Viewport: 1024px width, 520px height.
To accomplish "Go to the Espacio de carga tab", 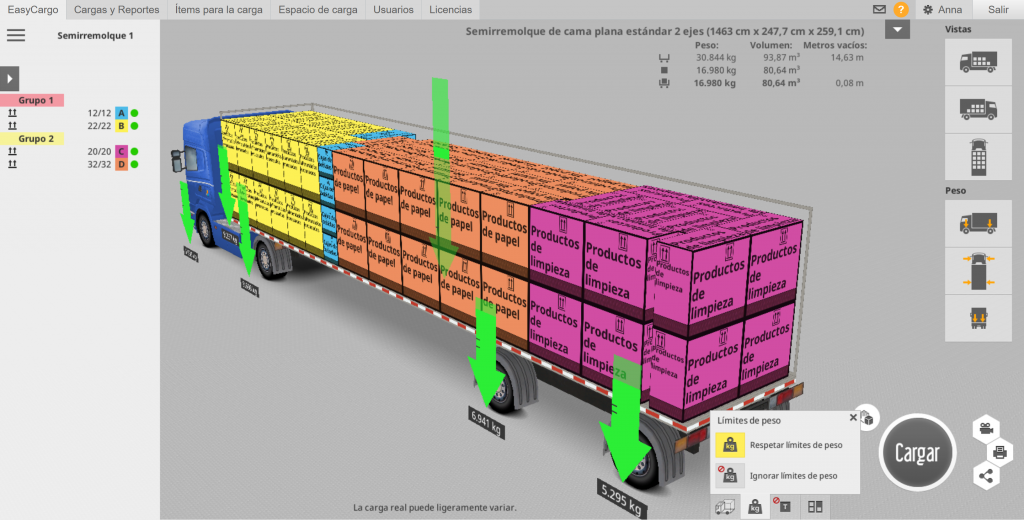I will coord(317,10).
